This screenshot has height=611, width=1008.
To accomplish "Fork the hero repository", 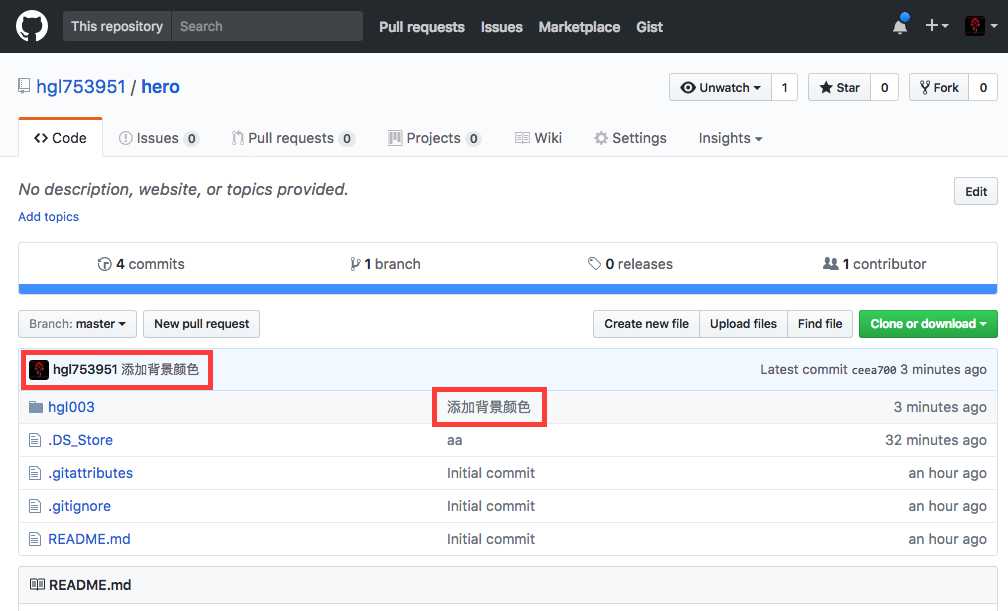I will [939, 88].
